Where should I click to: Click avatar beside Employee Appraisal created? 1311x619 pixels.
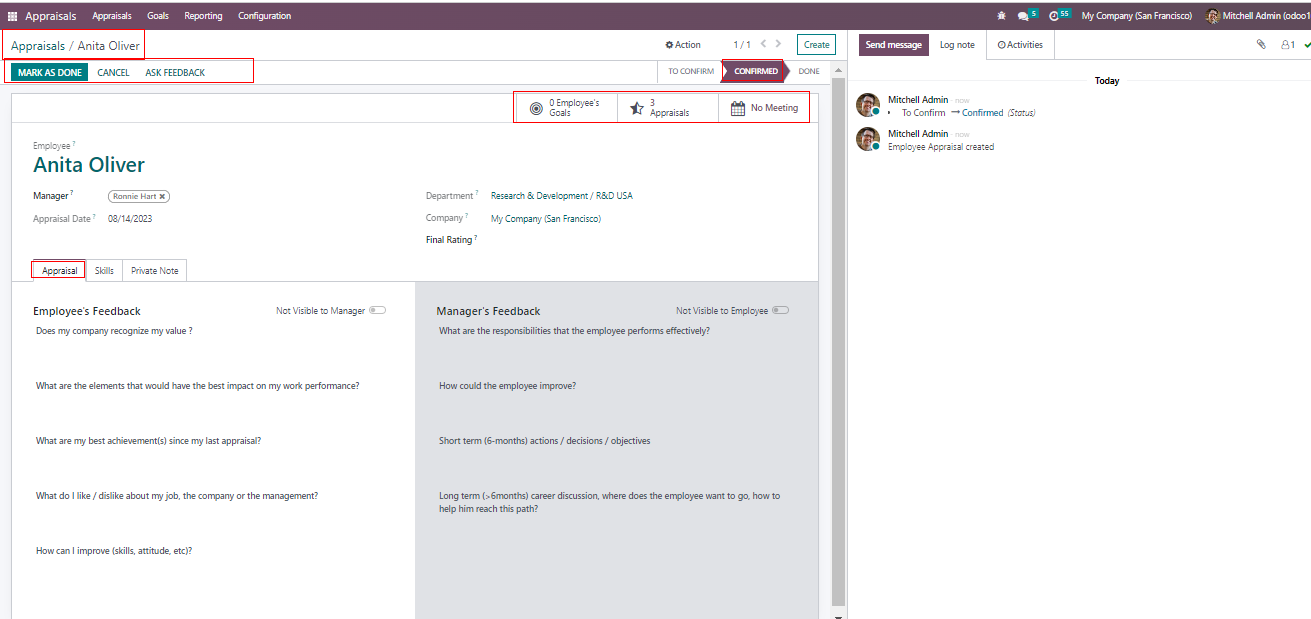tap(868, 139)
